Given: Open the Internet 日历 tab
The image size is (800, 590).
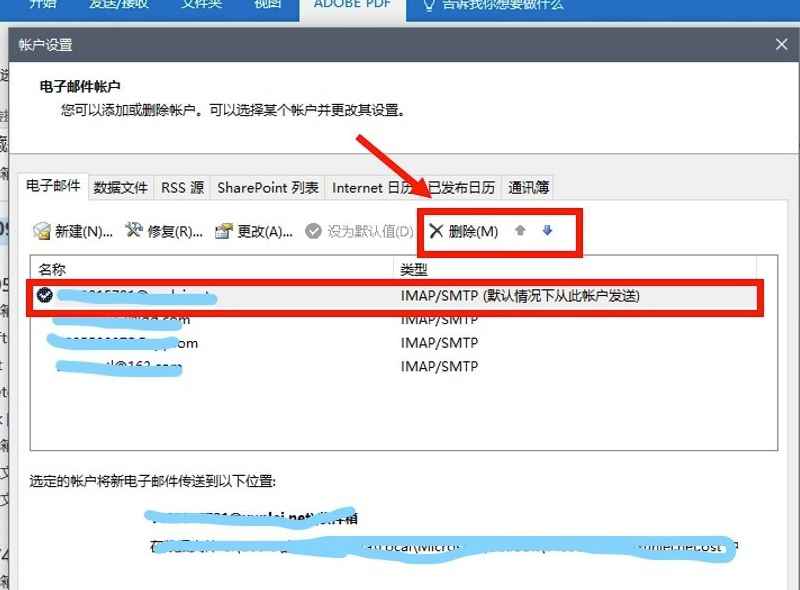Looking at the screenshot, I should click(373, 187).
